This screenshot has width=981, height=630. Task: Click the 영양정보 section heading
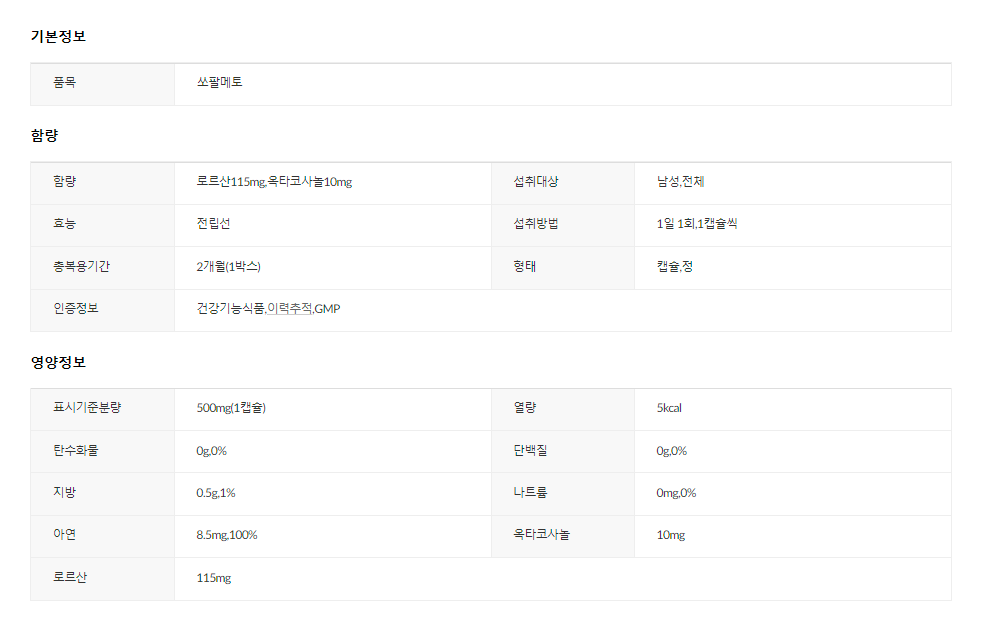(x=58, y=362)
